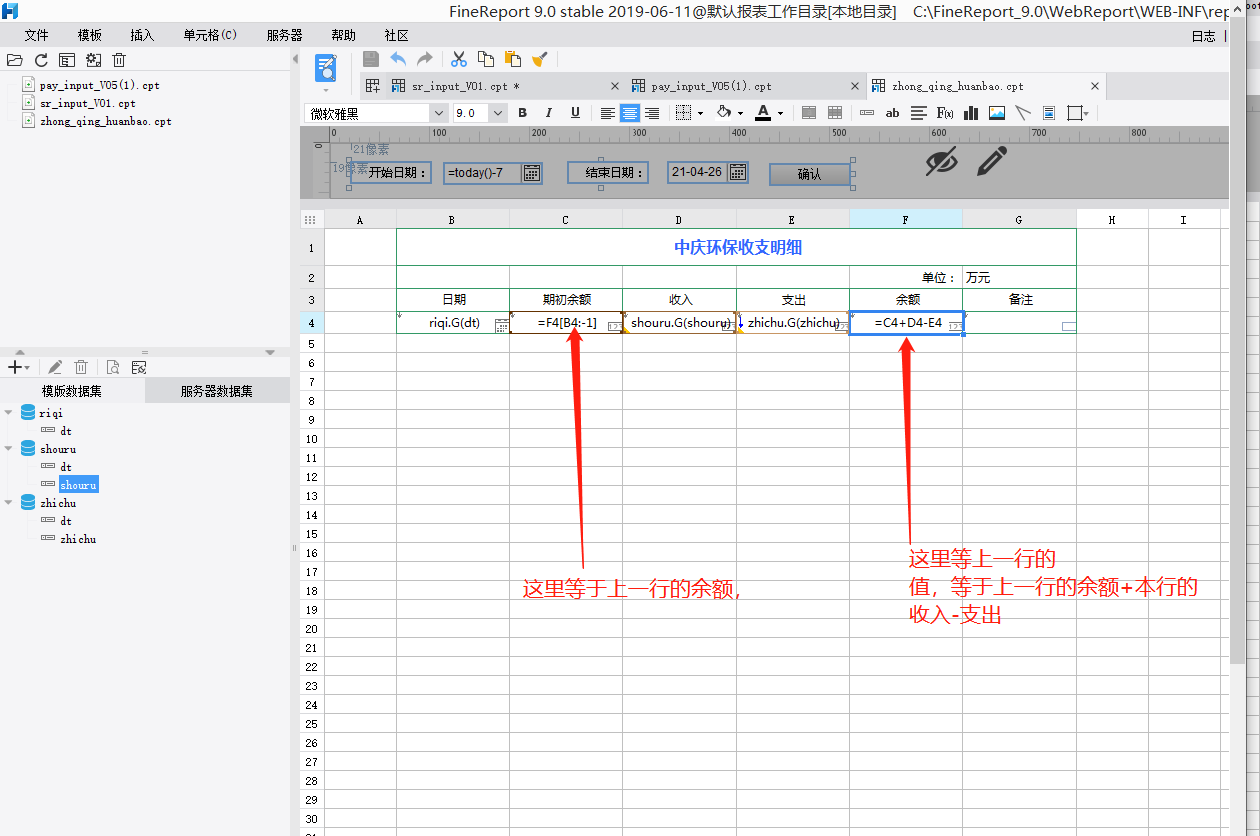Click the pencil edit icon in parameter pane

(x=991, y=160)
